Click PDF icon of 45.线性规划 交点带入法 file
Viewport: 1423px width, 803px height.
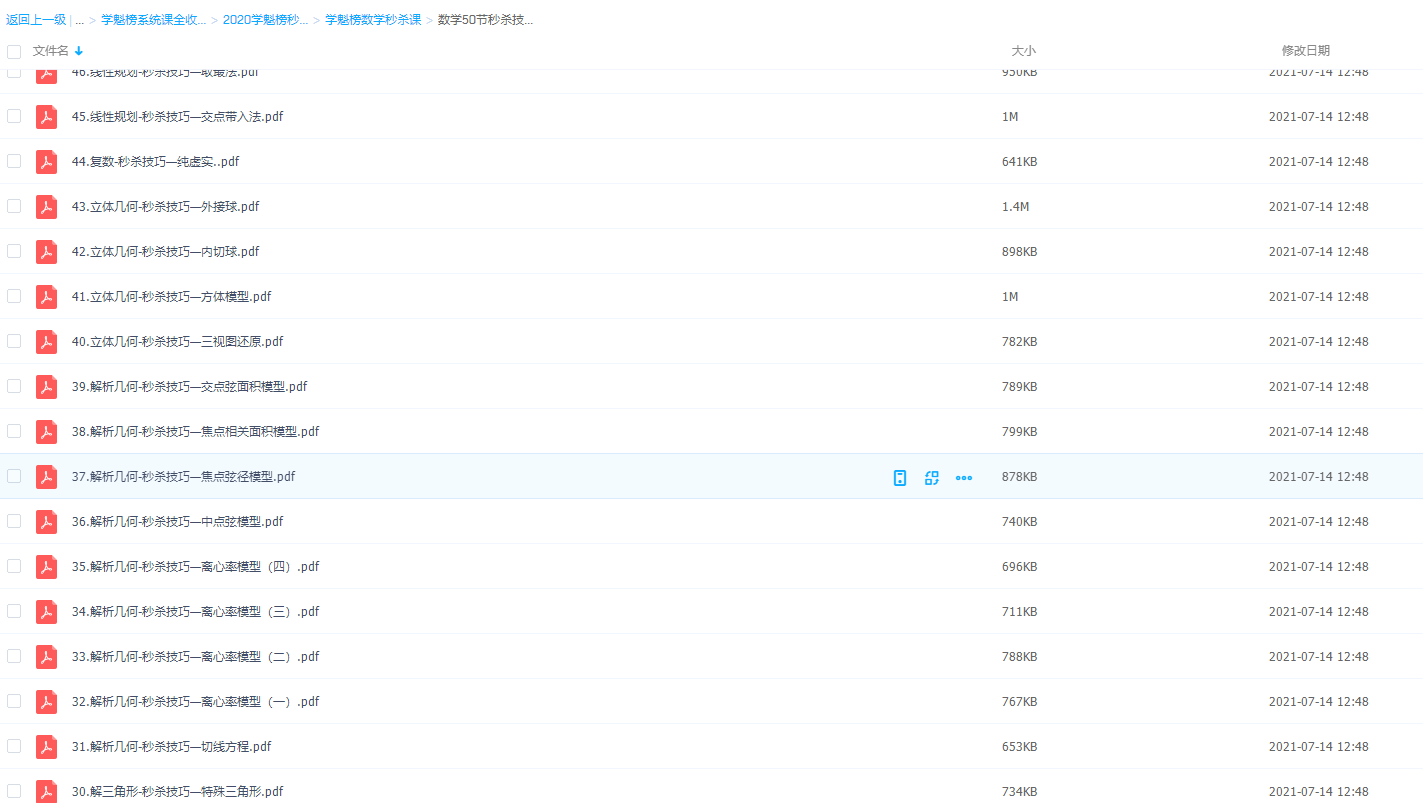click(46, 117)
